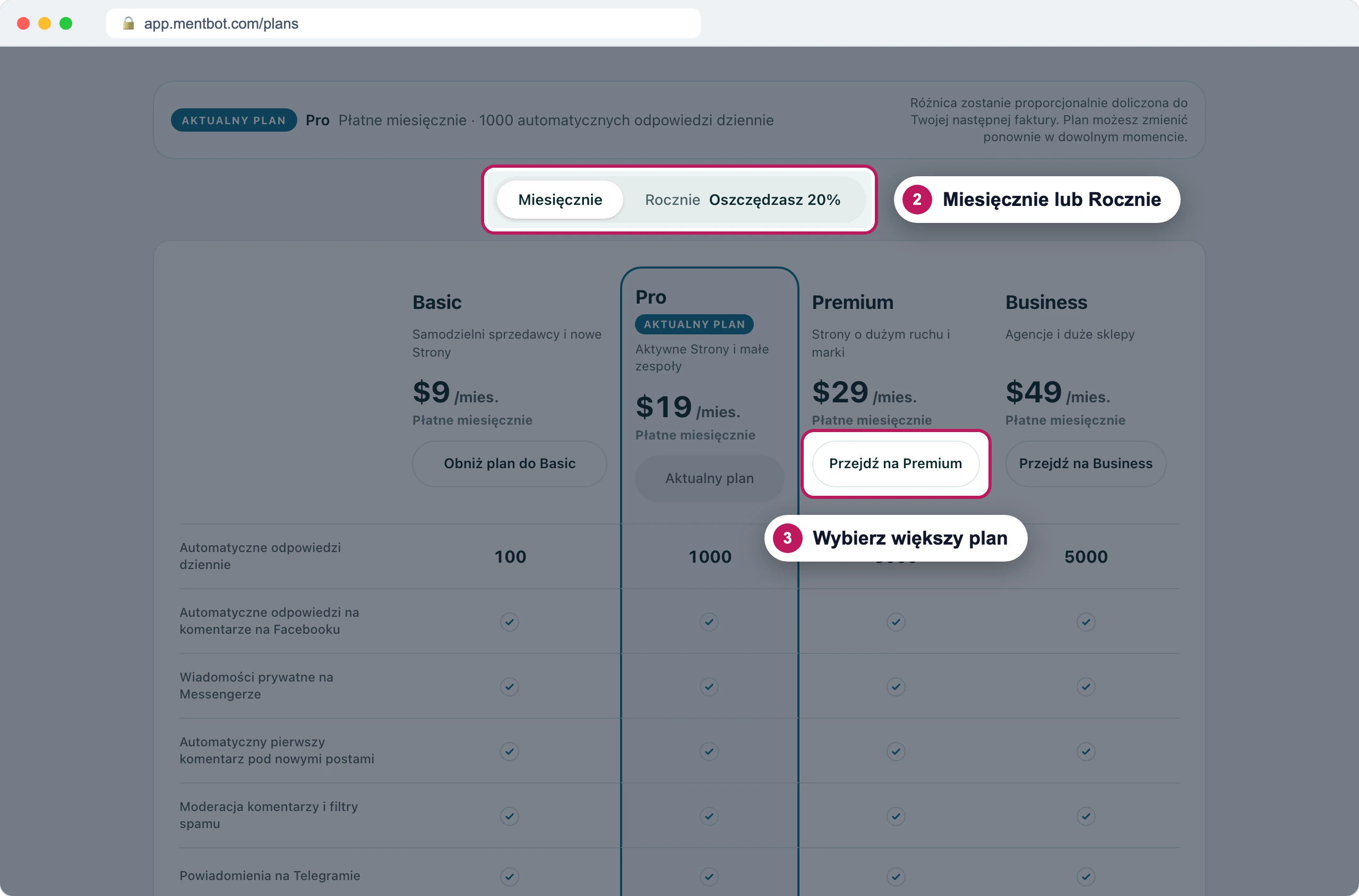The height and width of the screenshot is (896, 1359).
Task: Click Pro checkmark for Facebook comment replies
Action: tap(709, 622)
